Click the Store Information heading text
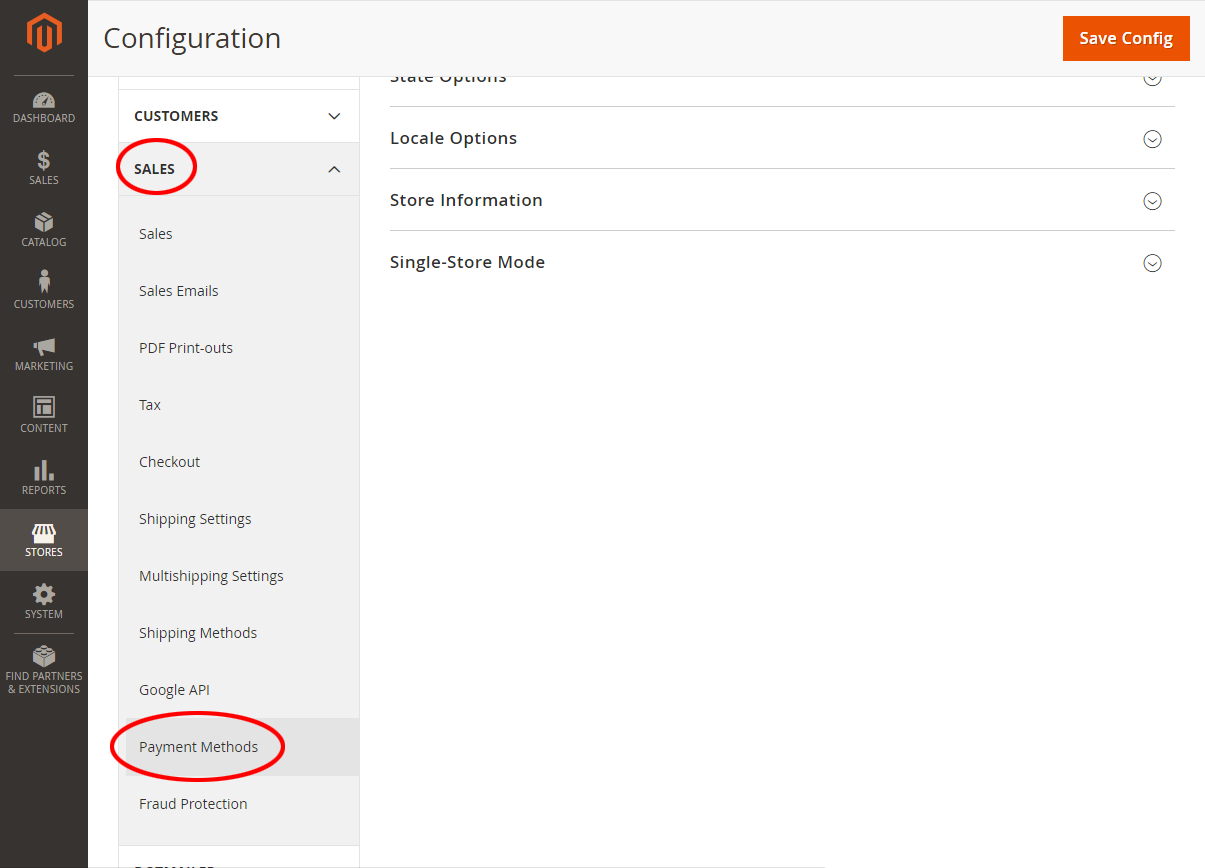The image size is (1205, 868). point(466,200)
